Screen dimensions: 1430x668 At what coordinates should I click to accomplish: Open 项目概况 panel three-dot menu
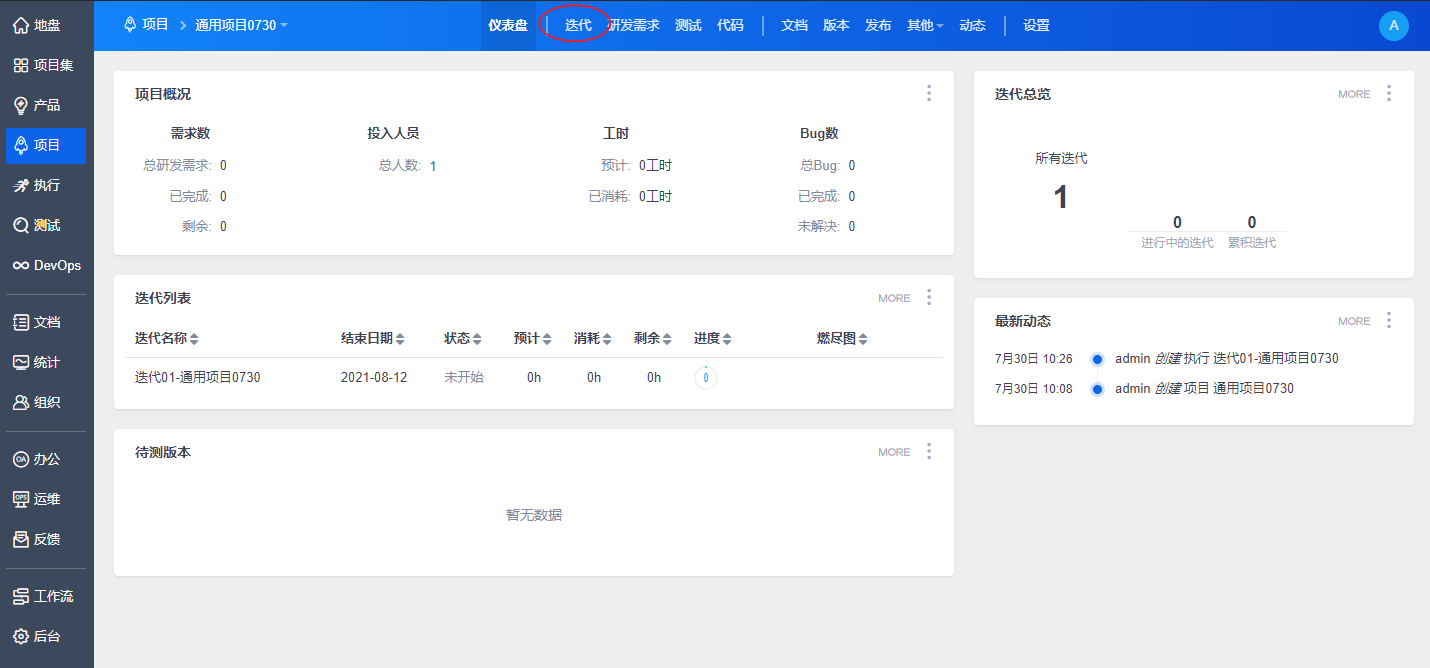(x=929, y=93)
